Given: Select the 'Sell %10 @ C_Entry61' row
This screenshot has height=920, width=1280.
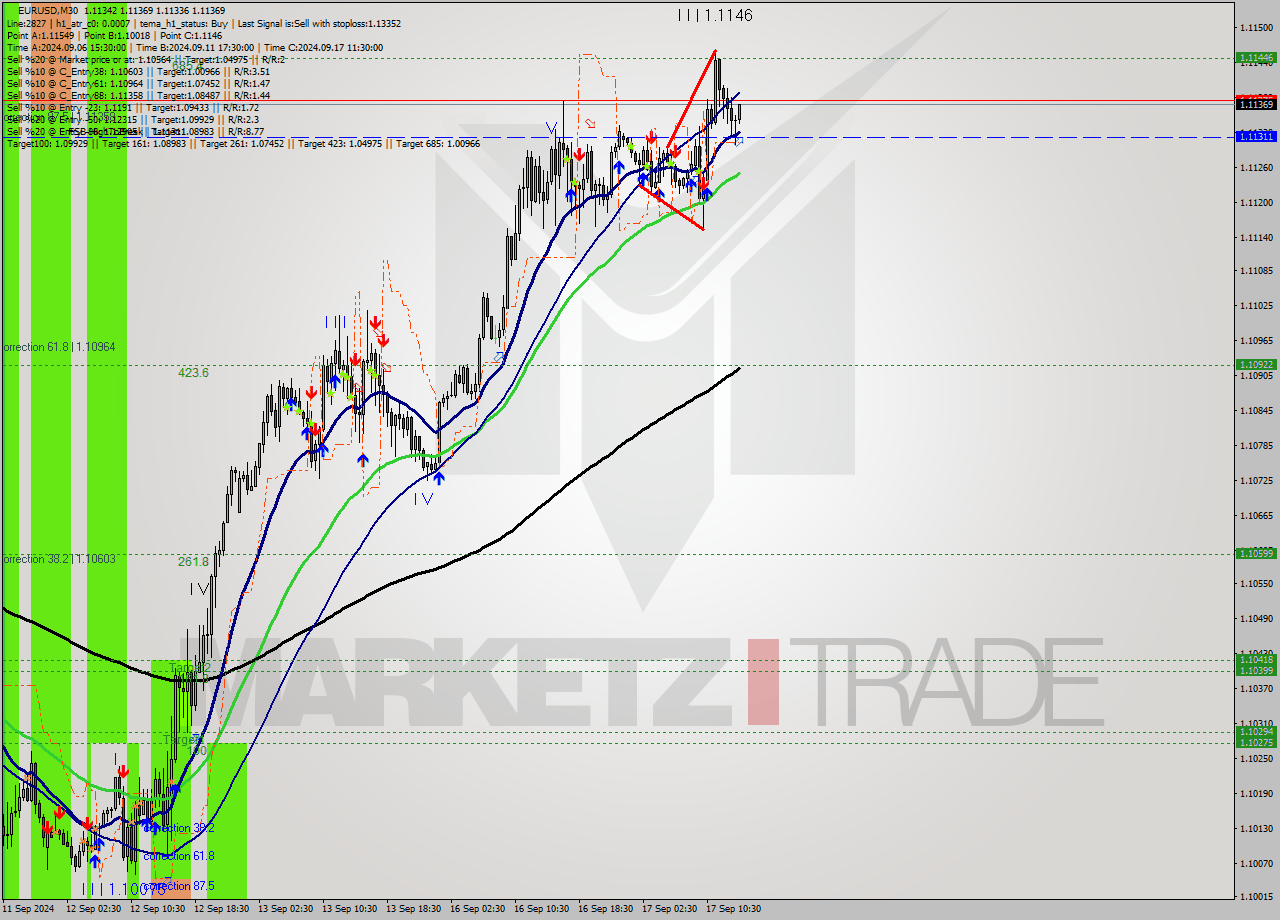Looking at the screenshot, I should 138,83.
